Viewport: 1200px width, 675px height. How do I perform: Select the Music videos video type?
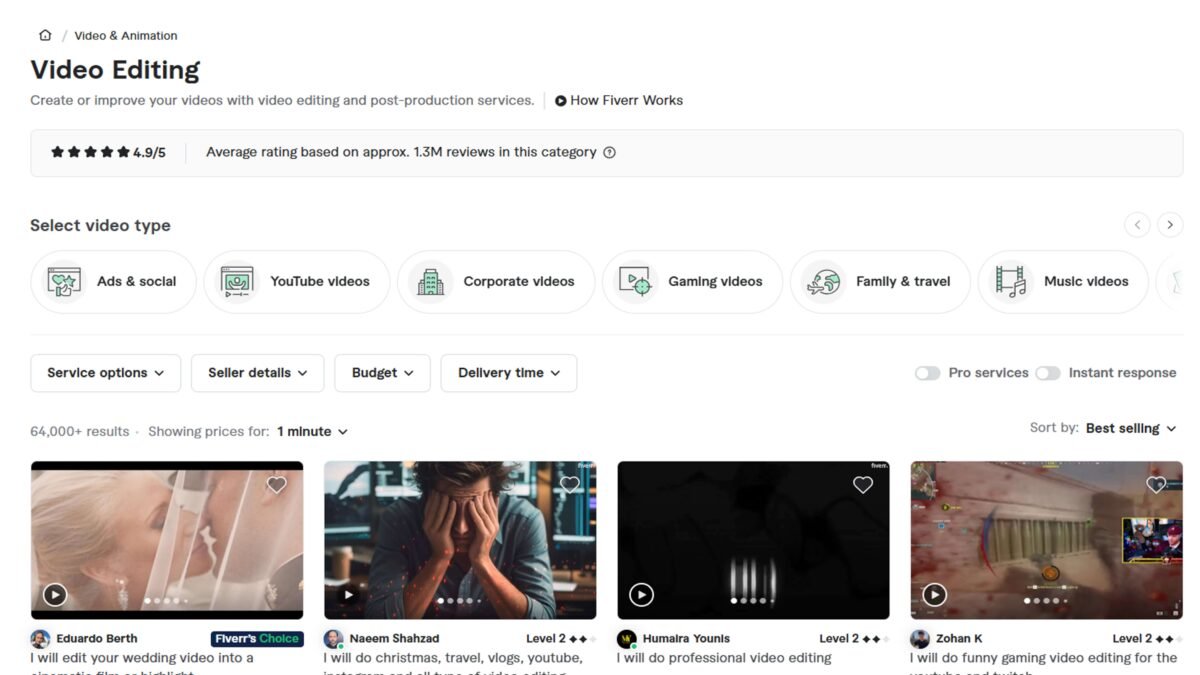pos(1063,281)
